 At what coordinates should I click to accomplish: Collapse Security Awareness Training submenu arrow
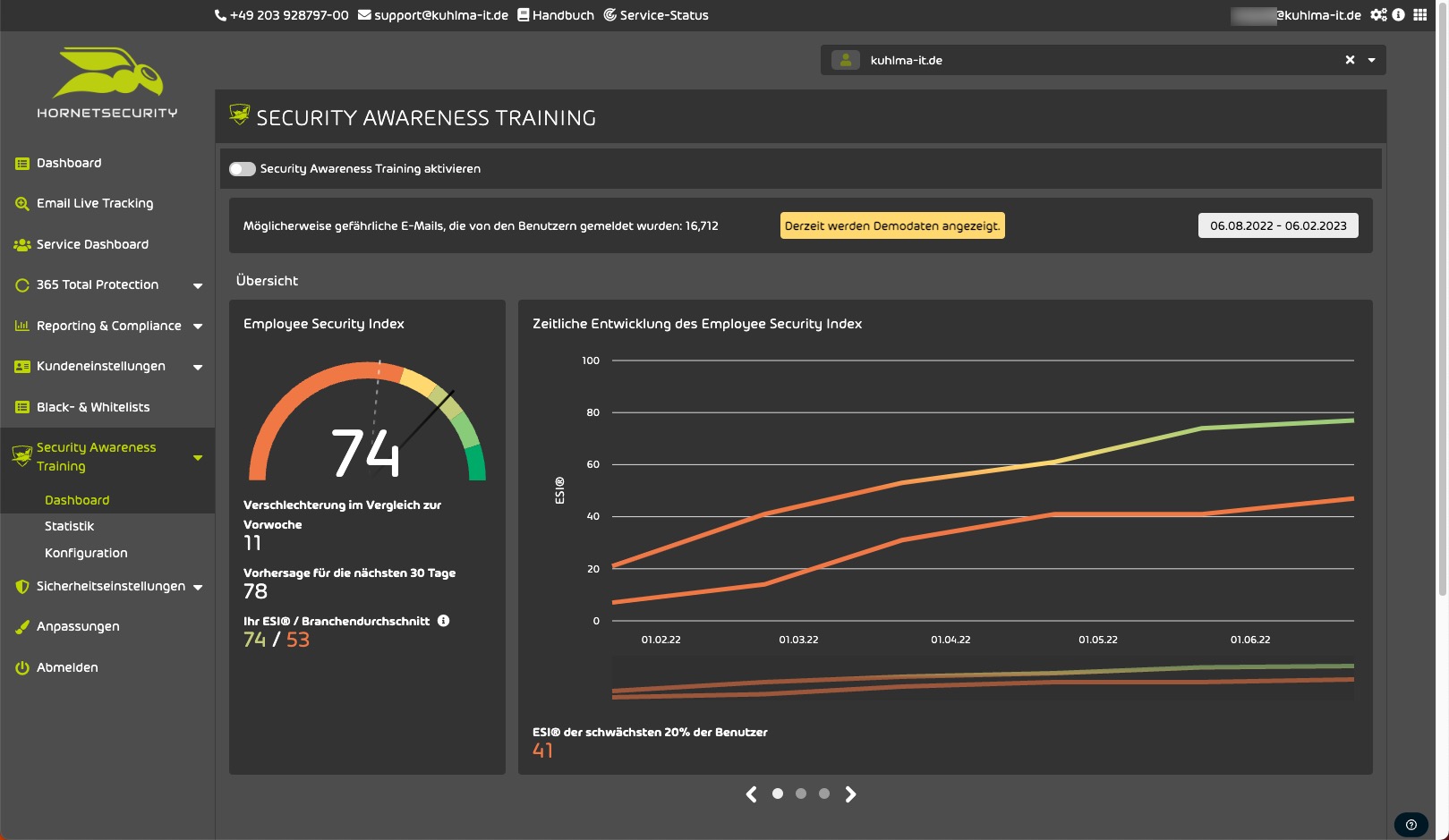(x=198, y=458)
